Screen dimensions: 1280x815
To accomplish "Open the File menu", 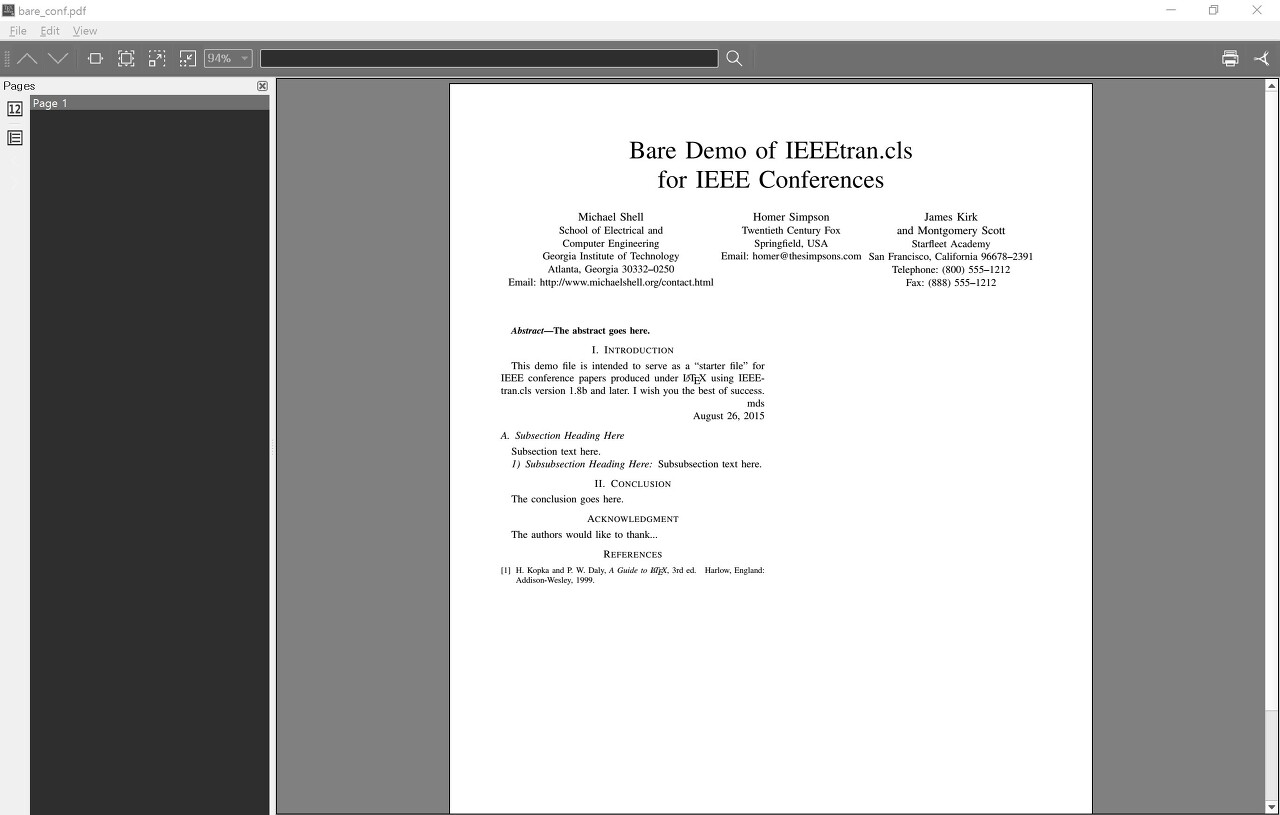I will click(18, 31).
